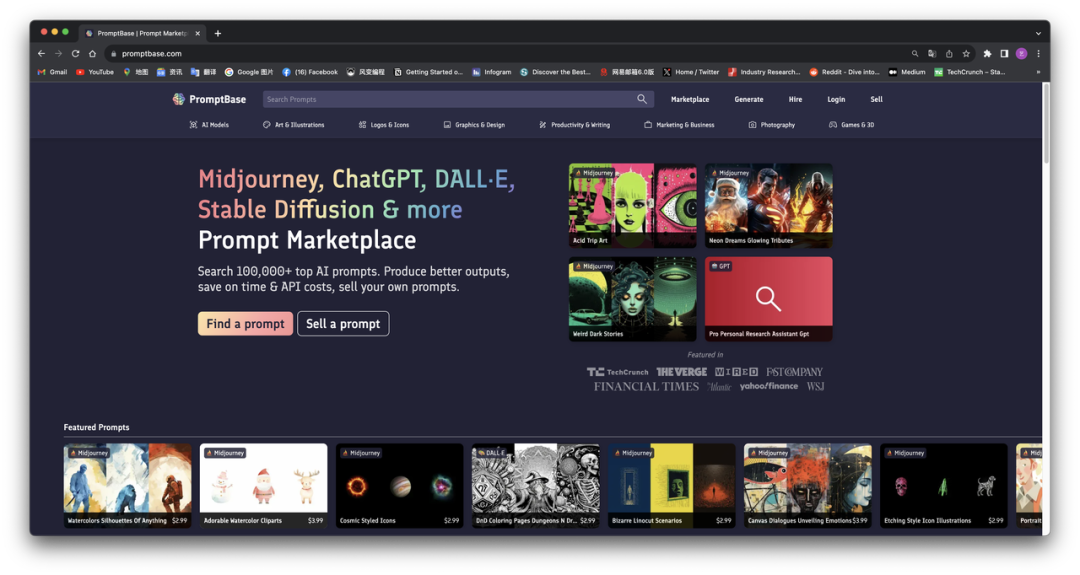Viewport: 1080px width, 575px height.
Task: Select the Generate menu item
Action: (749, 99)
